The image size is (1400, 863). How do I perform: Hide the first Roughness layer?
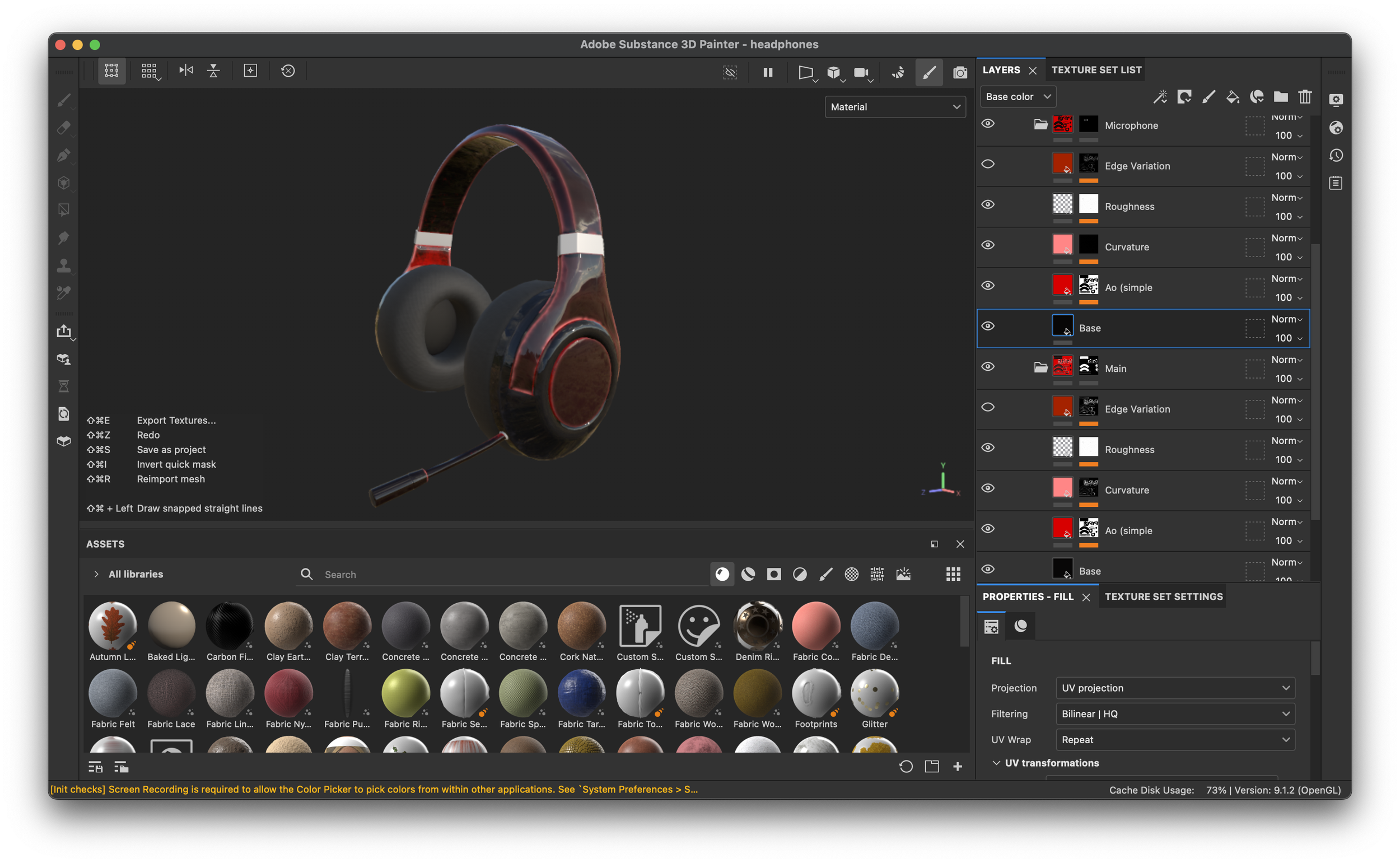[988, 205]
